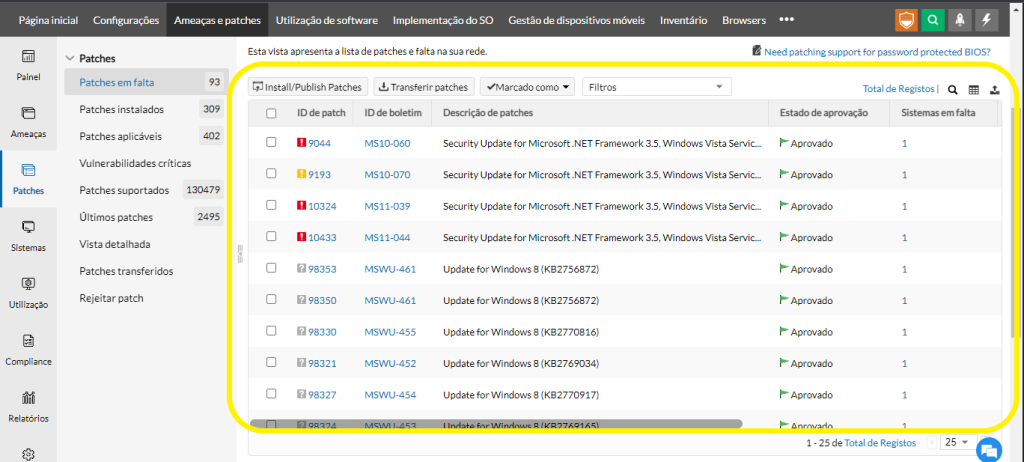Select the checkbox for patch 10324
This screenshot has height=462, width=1024.
(271, 205)
